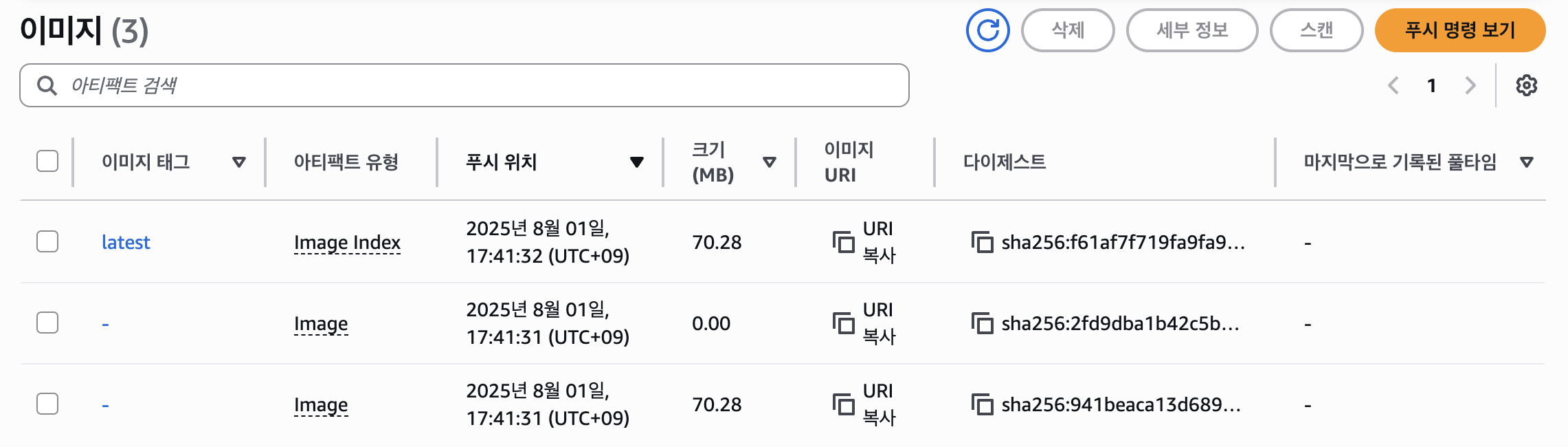
Task: Sort by 크기 (MB) column arrow
Action: point(769,162)
